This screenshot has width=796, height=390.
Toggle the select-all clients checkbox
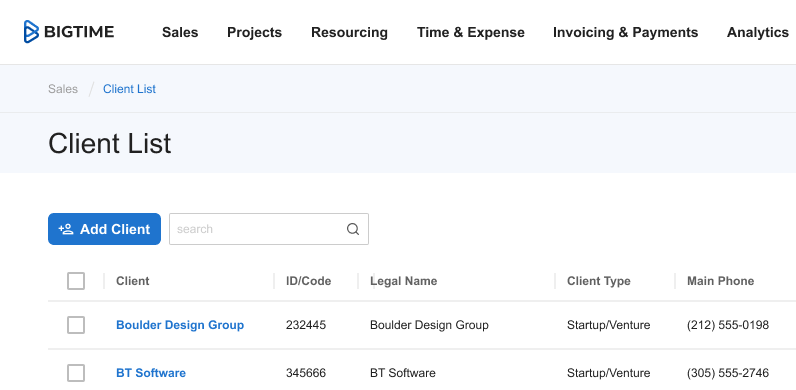click(76, 281)
